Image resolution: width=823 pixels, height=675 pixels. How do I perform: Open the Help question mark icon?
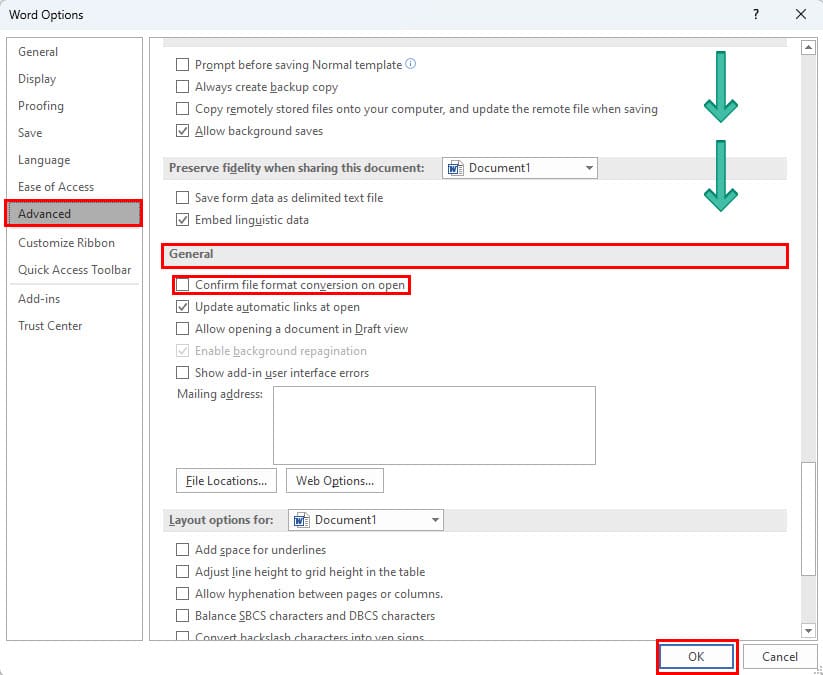tap(756, 14)
